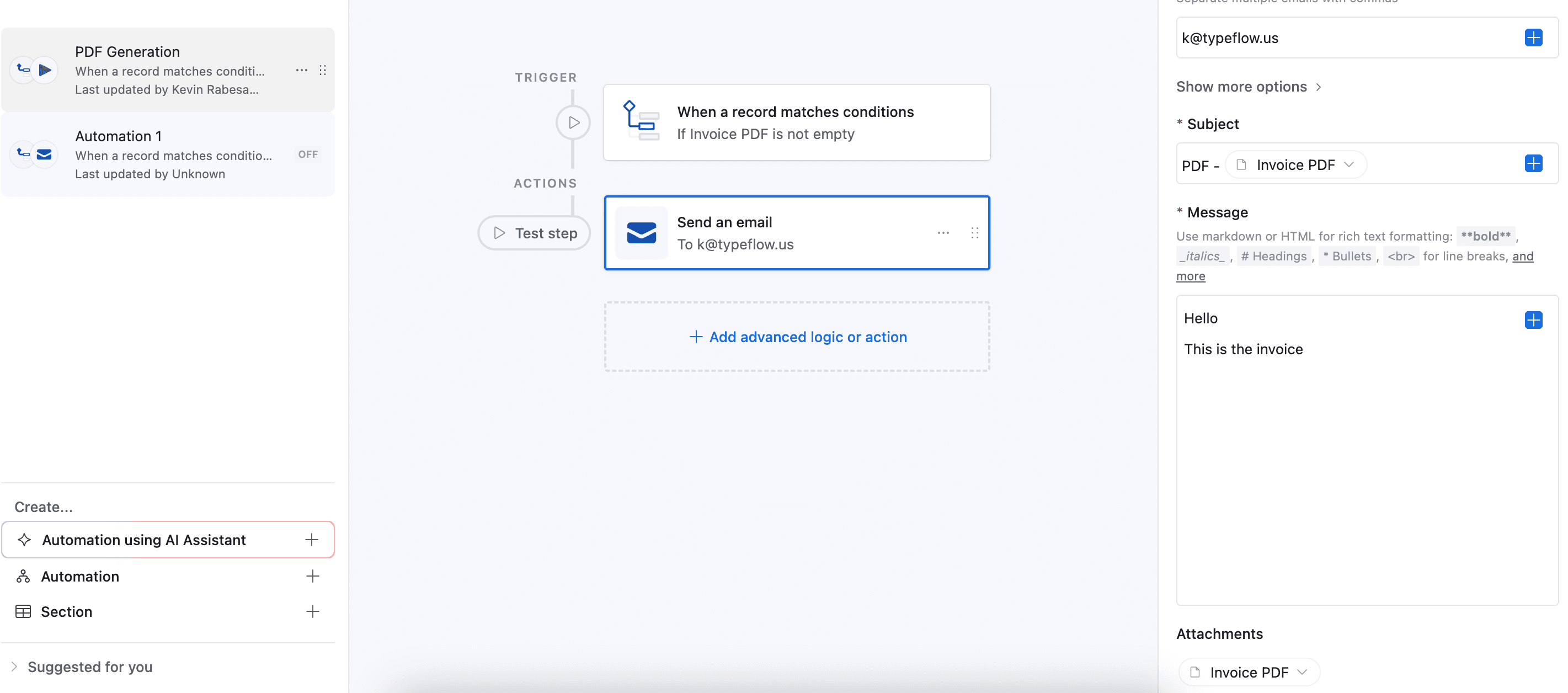The height and width of the screenshot is (693, 1568).
Task: Click the record conditions trigger icon
Action: pos(641,121)
